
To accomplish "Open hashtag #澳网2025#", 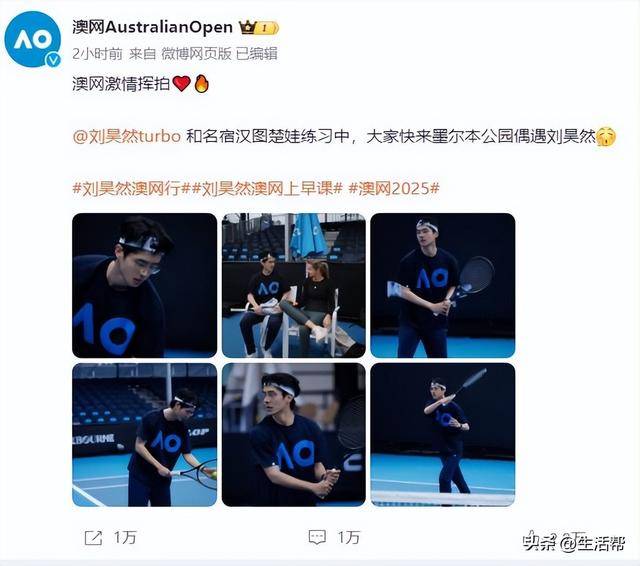I will tap(394, 189).
